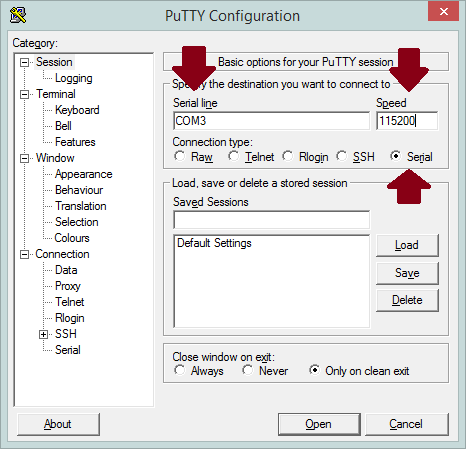Image resolution: width=466 pixels, height=449 pixels.
Task: Open the Appearance settings category
Action: point(83,174)
